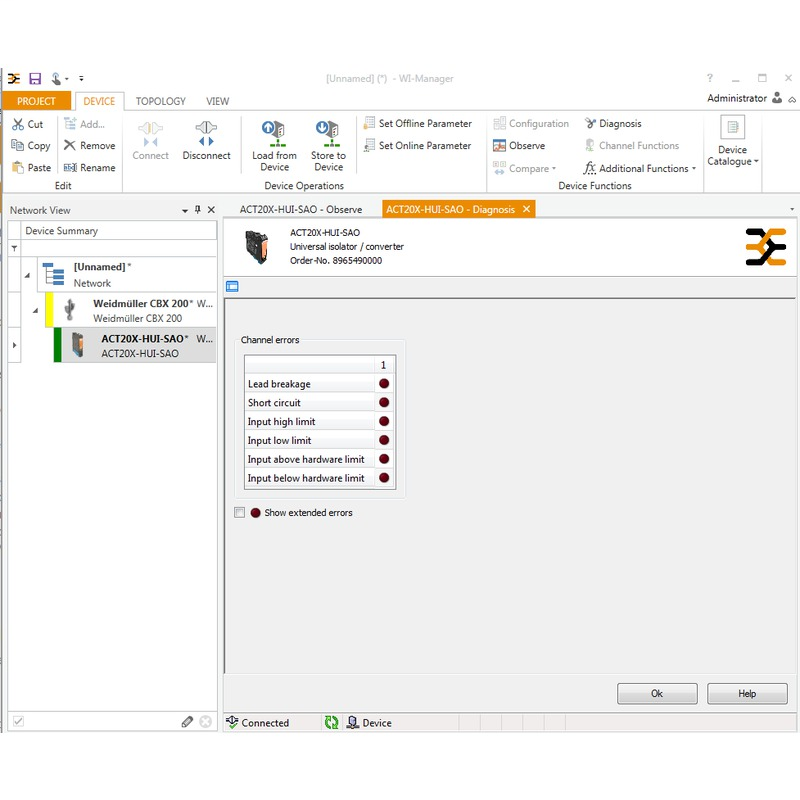
Task: Click the blue window icon in the Diagnosis toolbar
Action: tap(232, 286)
